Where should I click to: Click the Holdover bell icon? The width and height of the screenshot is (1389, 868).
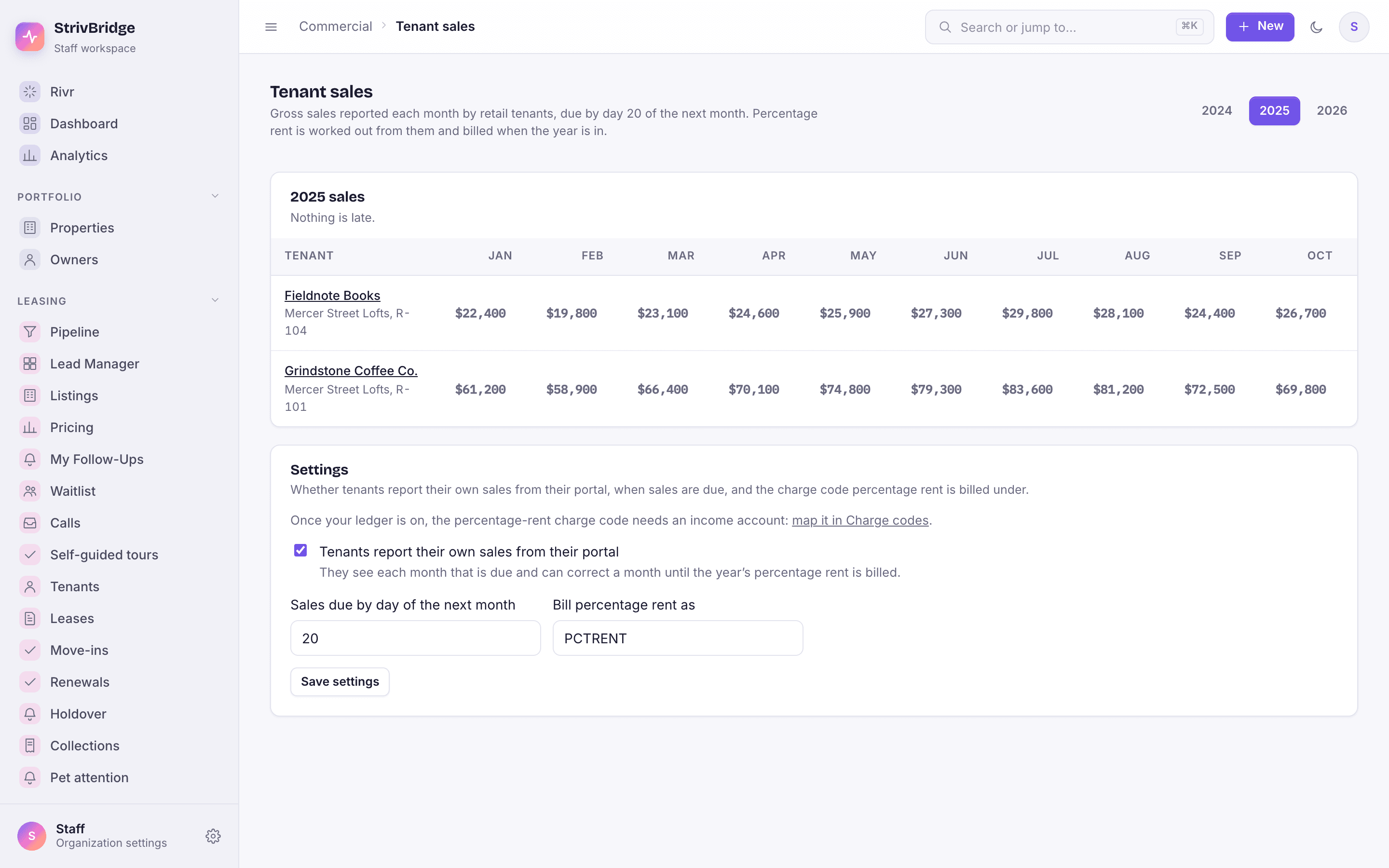pos(30,714)
